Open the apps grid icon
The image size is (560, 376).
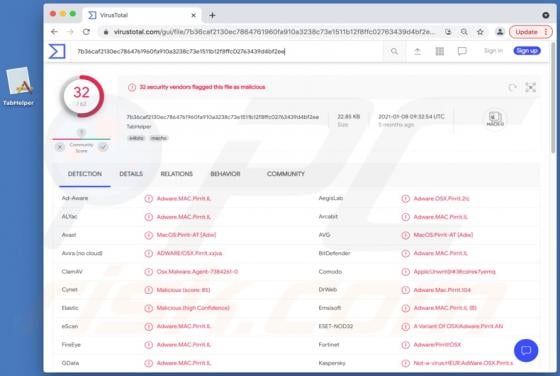click(440, 51)
